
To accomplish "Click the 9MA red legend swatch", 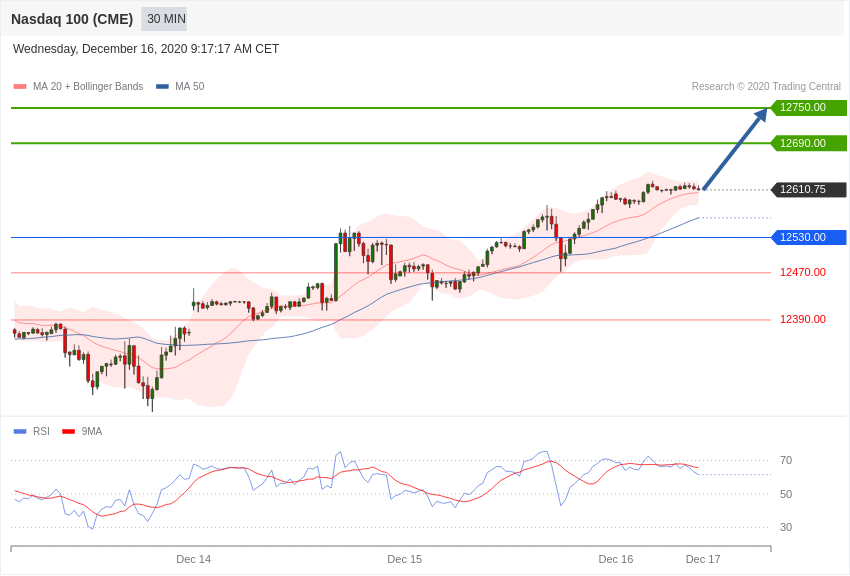I will click(68, 432).
